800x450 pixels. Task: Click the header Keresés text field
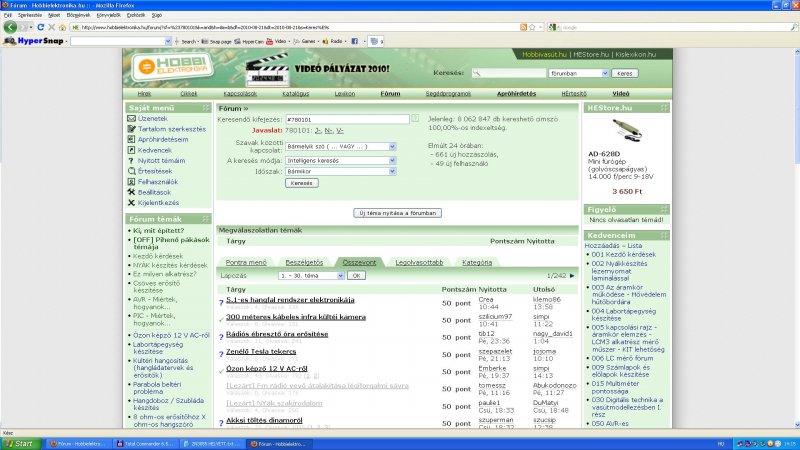pyautogui.click(x=508, y=73)
